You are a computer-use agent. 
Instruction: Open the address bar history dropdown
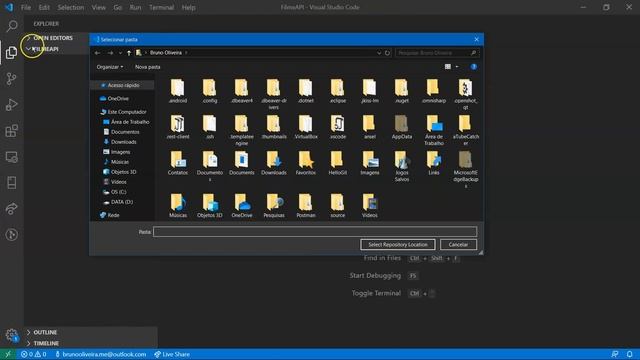point(379,53)
